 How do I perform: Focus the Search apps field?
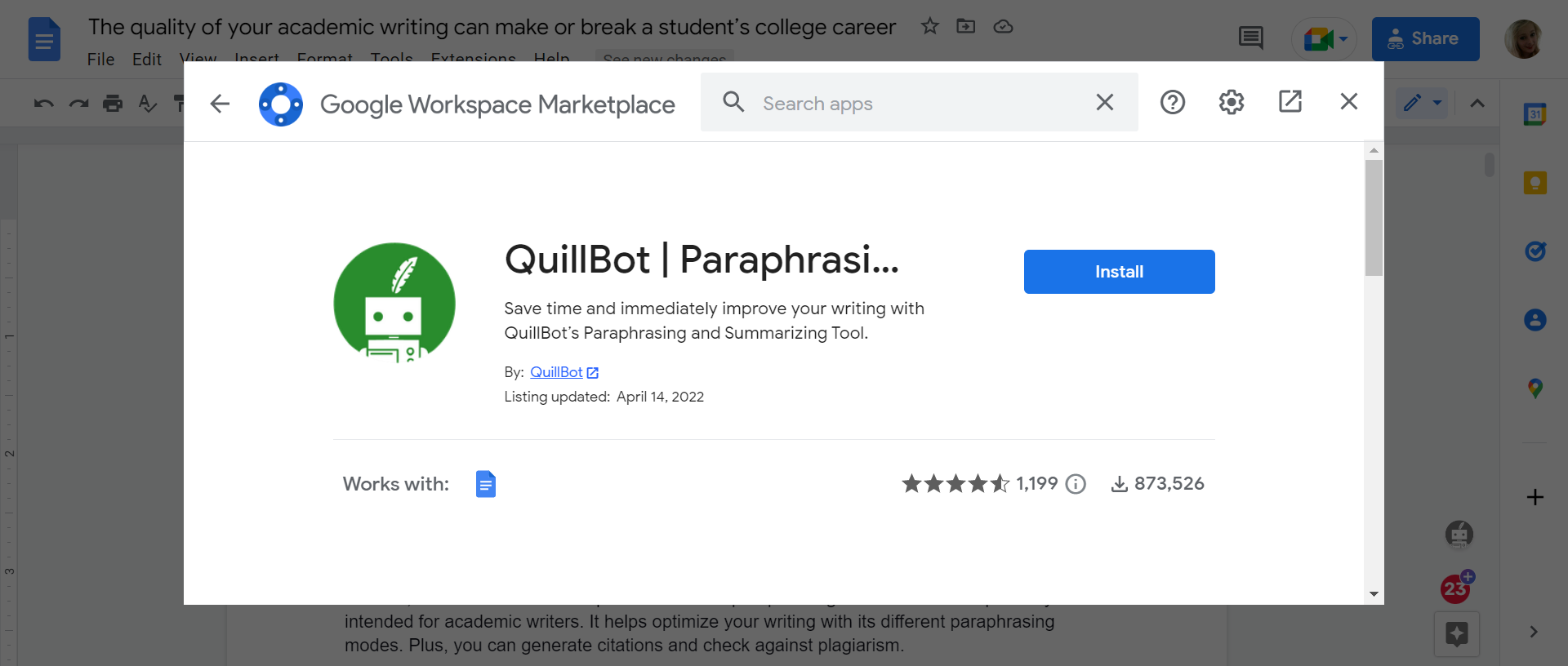click(x=920, y=103)
